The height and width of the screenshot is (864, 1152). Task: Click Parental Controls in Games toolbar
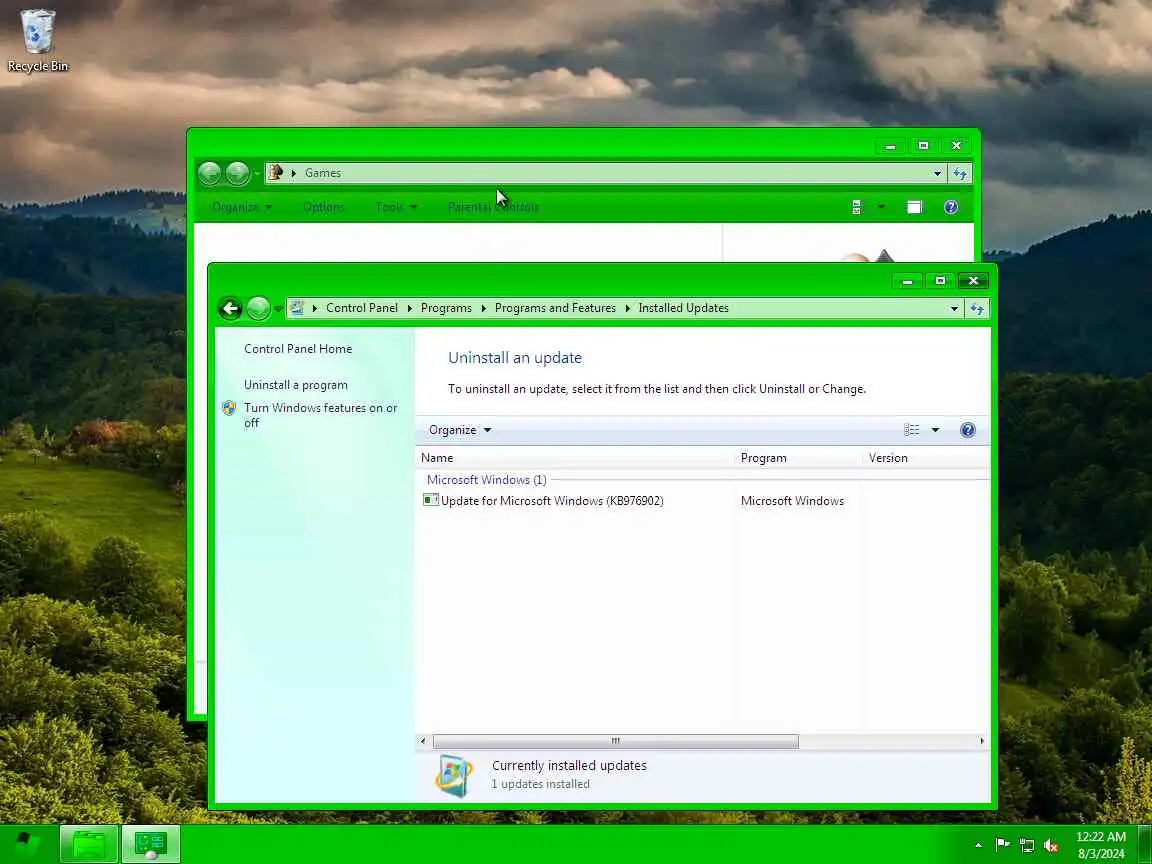click(493, 207)
